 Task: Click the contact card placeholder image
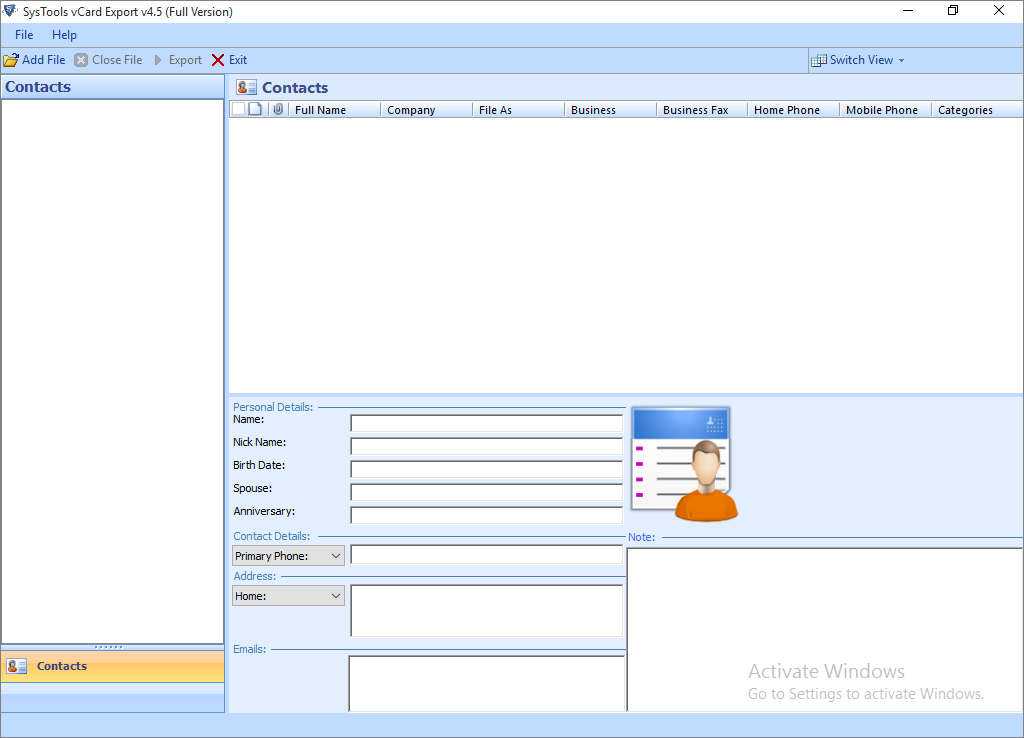(x=681, y=462)
